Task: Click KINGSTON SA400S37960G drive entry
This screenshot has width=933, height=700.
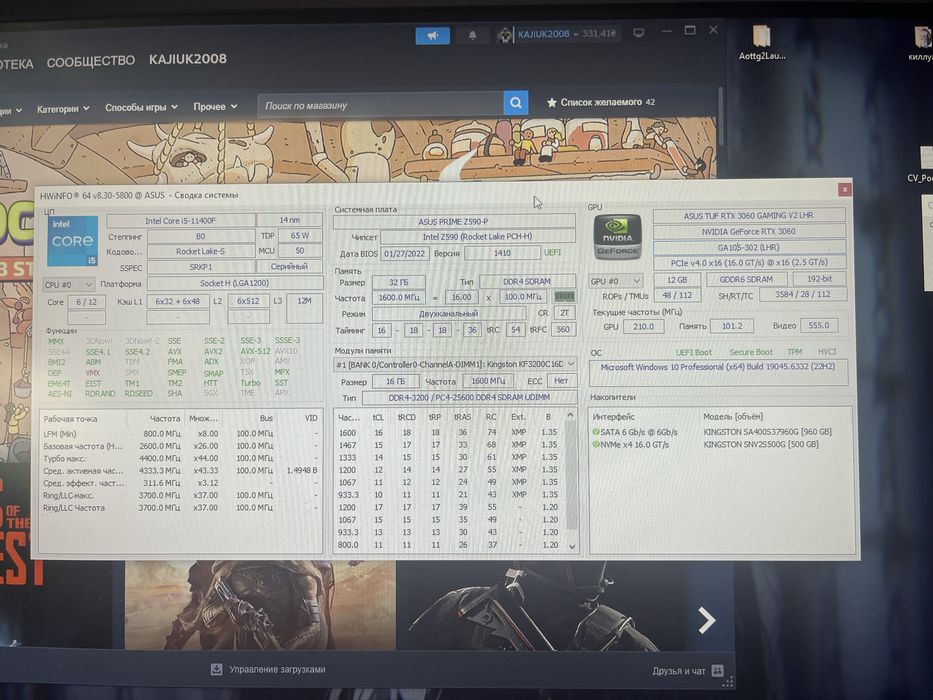Action: 767,432
